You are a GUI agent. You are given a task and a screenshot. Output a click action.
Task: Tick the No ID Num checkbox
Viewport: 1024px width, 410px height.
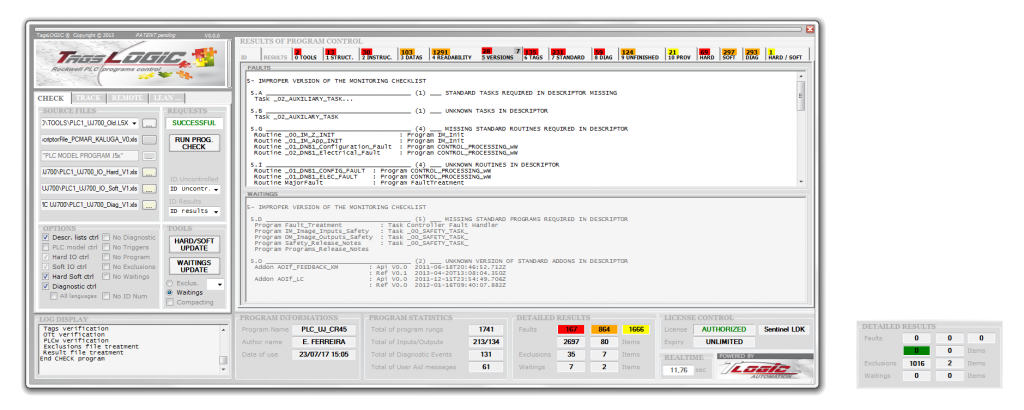(x=106, y=296)
